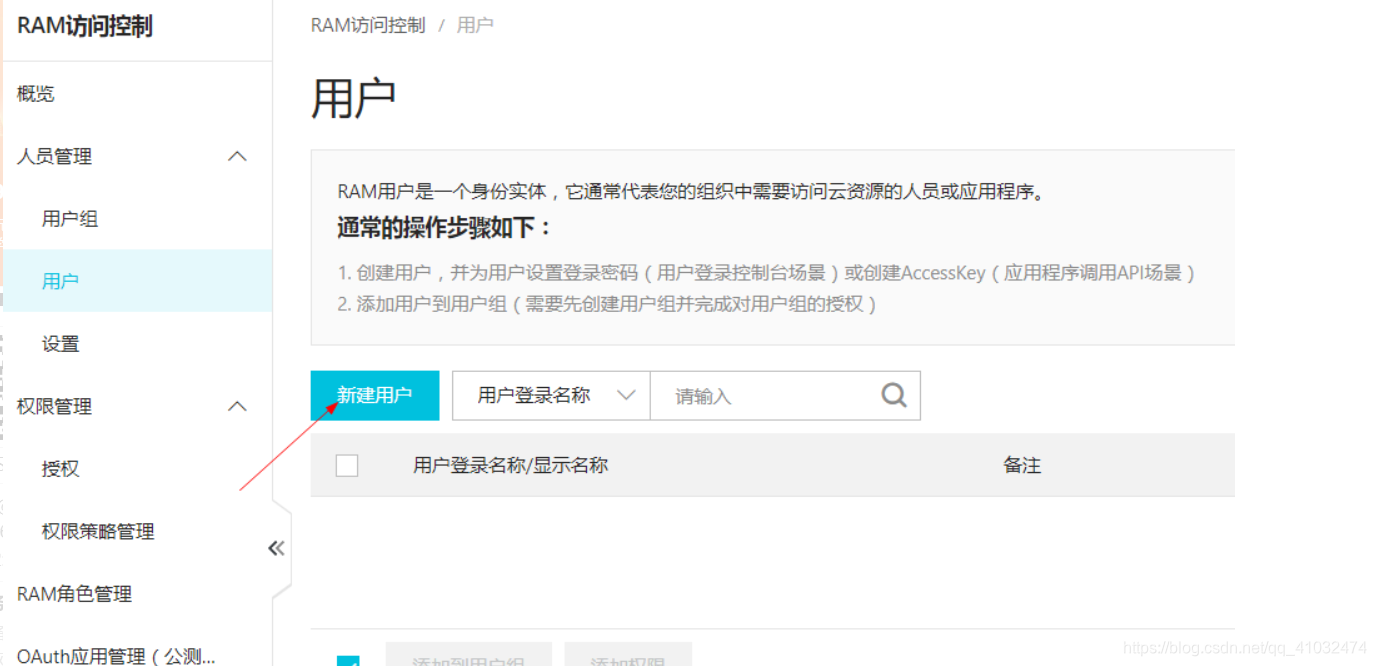Enable the checkbox near 添加到用户组
This screenshot has height=666, width=1376.
347,661
